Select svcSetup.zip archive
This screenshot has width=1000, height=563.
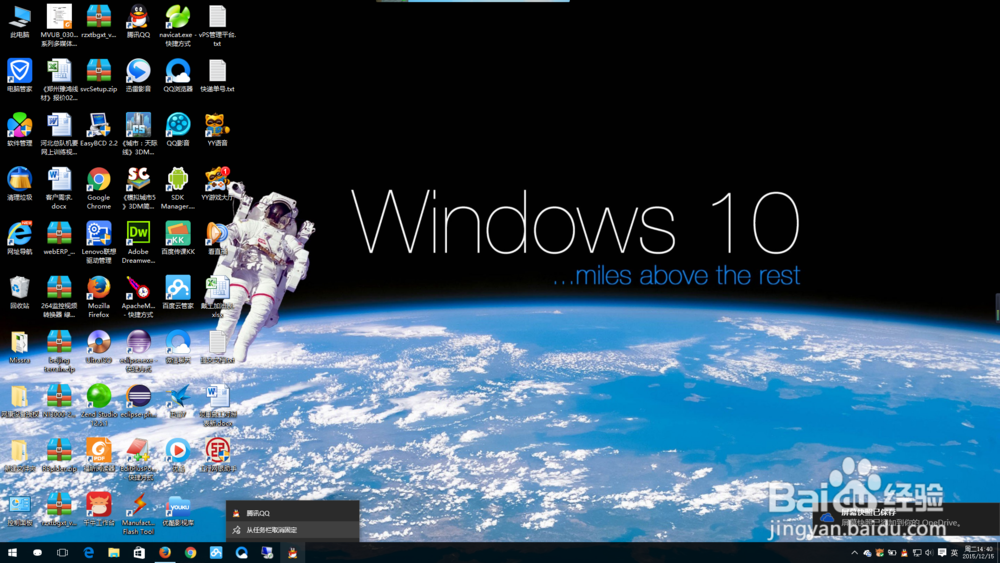click(x=99, y=76)
